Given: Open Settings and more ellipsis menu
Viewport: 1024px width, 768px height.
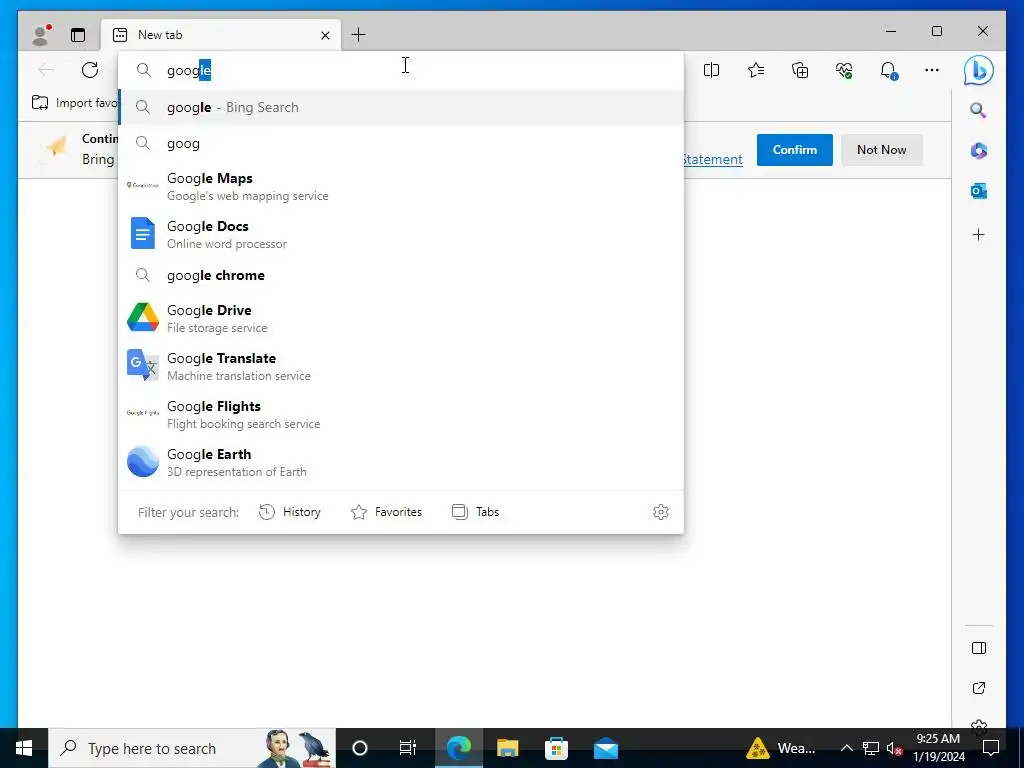Looking at the screenshot, I should 932,70.
